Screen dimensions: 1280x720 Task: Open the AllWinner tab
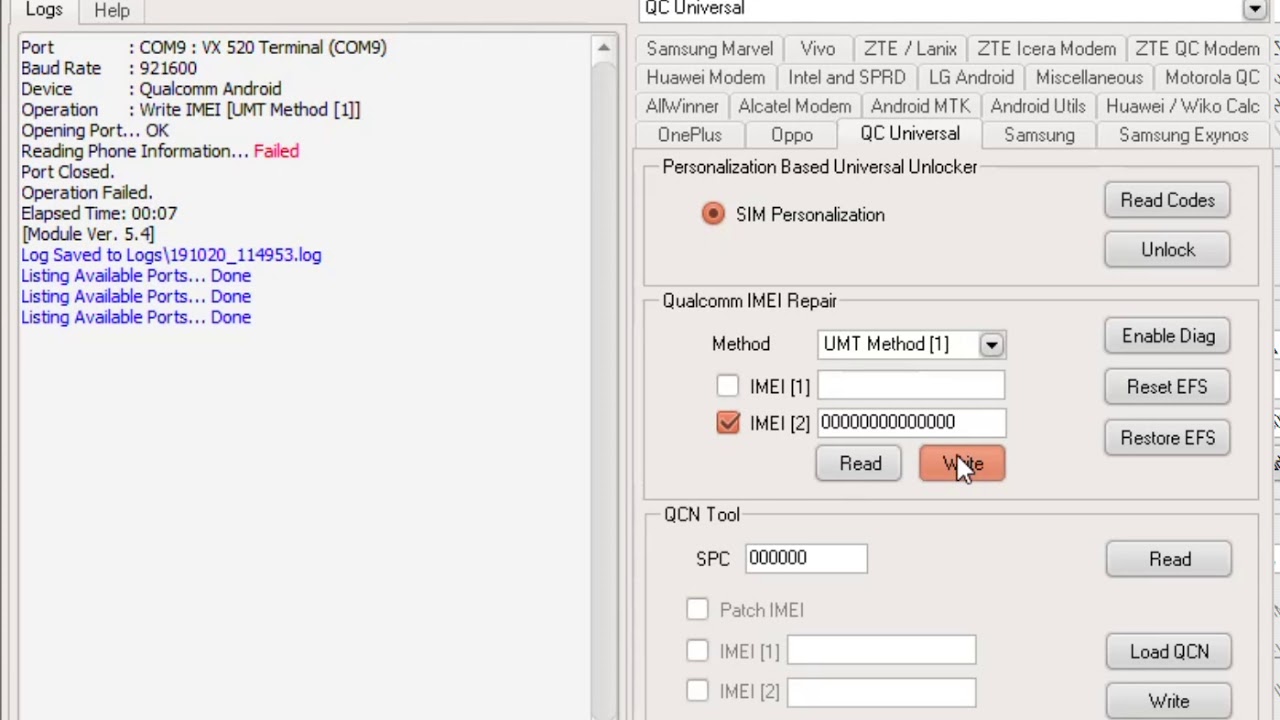tap(682, 106)
